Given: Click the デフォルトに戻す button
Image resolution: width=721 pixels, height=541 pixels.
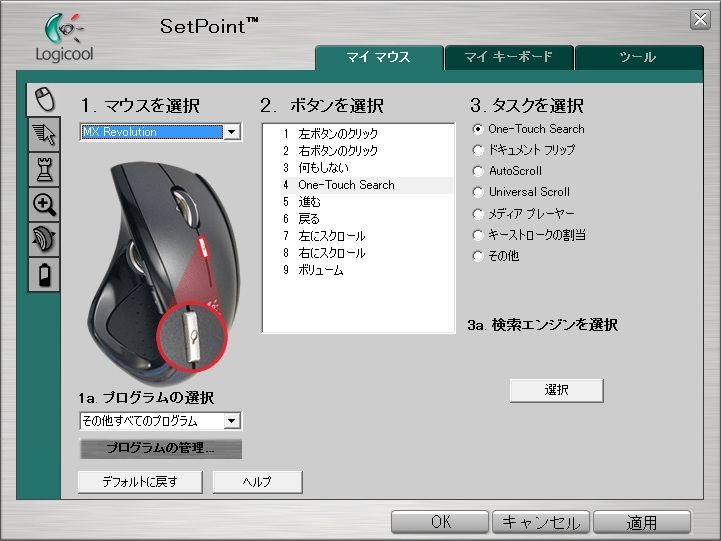Looking at the screenshot, I should tap(140, 482).
